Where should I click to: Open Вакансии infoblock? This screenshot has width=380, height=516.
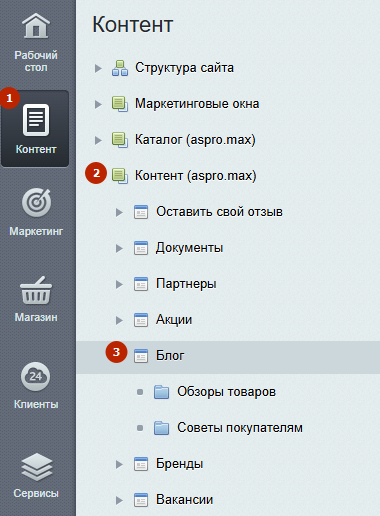tap(185, 500)
